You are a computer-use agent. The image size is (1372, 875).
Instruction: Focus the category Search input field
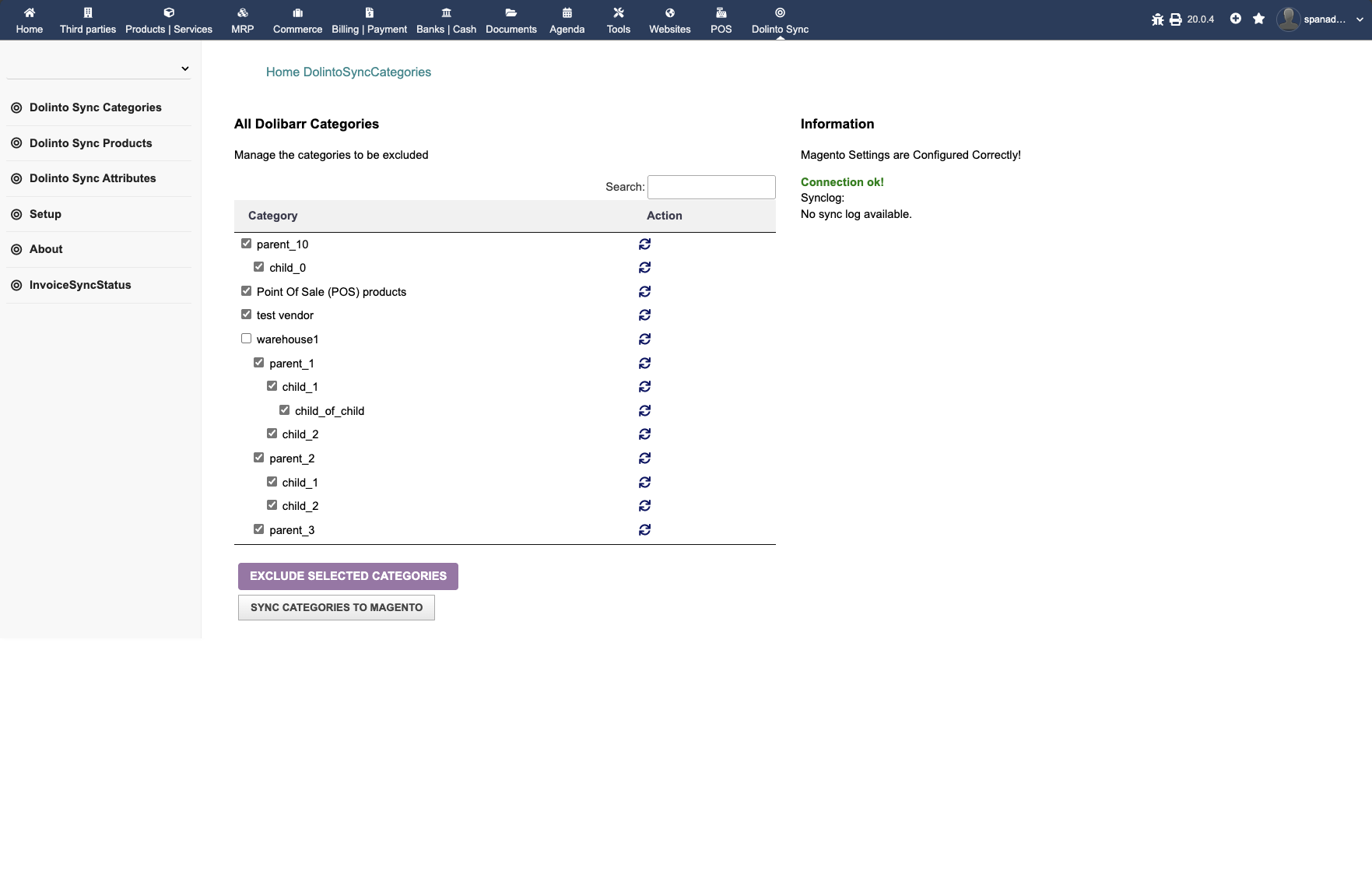point(711,187)
